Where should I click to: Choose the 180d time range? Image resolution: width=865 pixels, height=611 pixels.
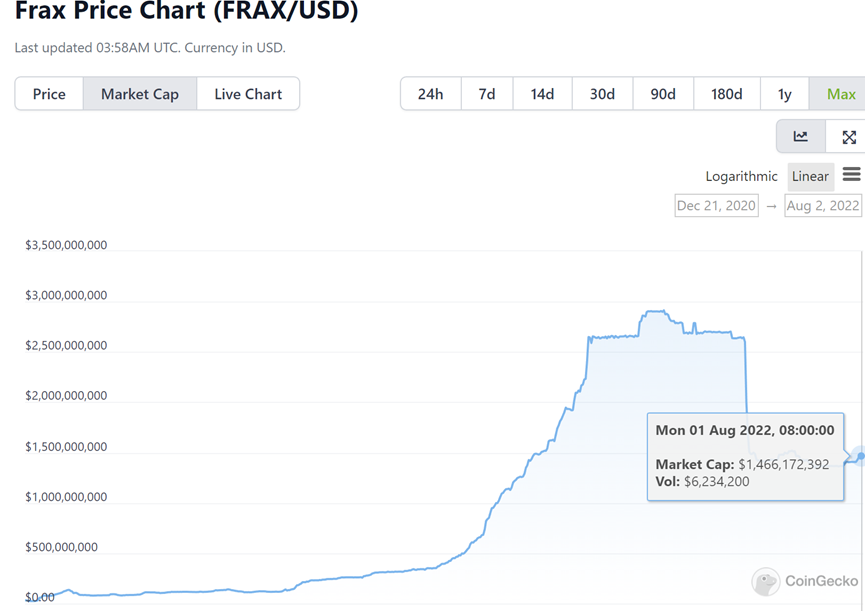click(727, 94)
